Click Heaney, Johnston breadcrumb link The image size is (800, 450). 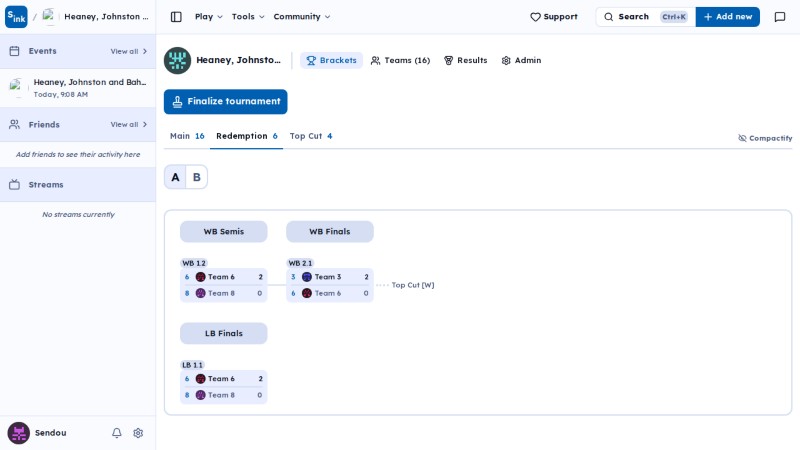pos(106,16)
